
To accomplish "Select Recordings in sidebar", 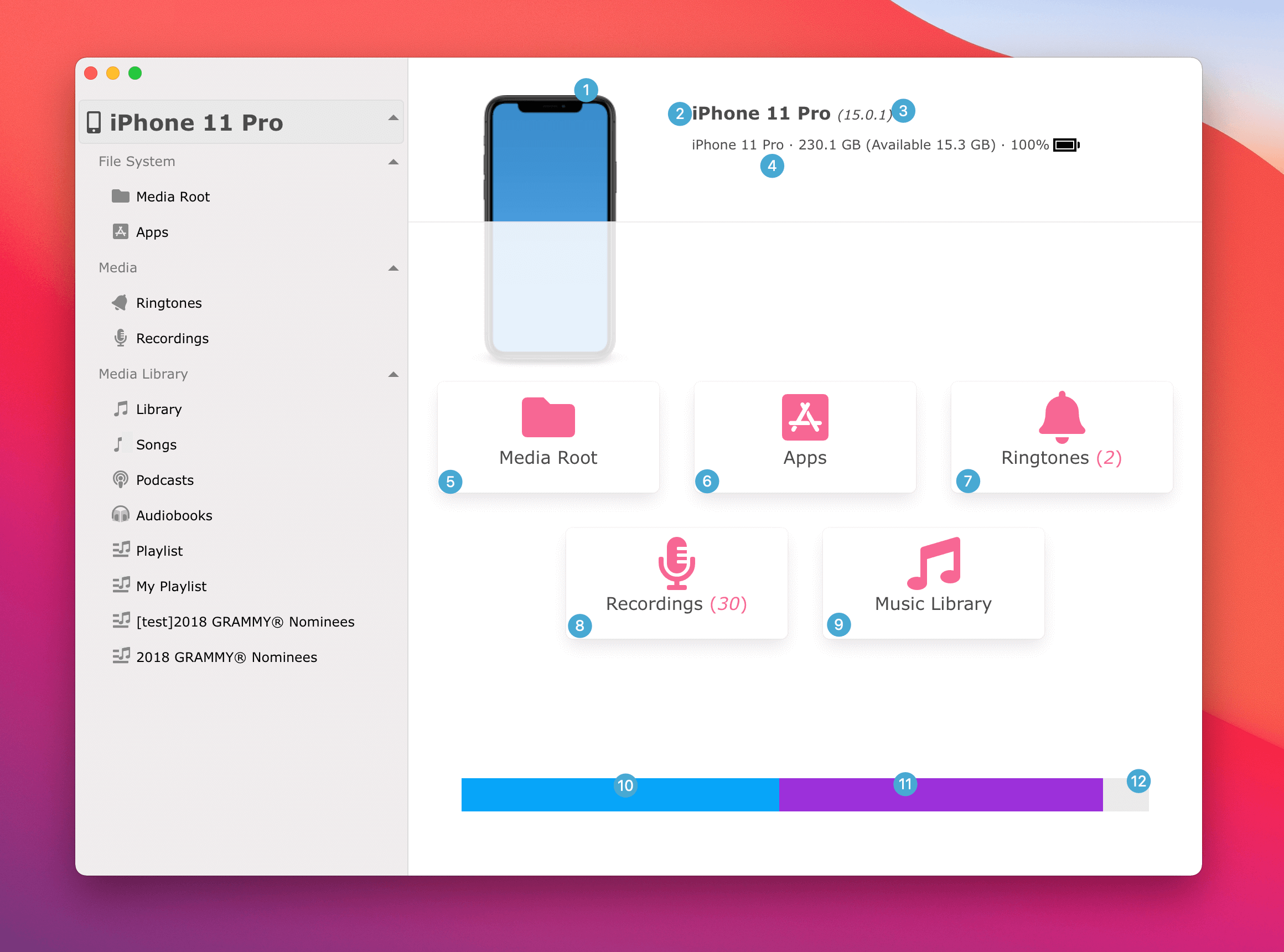I will point(172,338).
